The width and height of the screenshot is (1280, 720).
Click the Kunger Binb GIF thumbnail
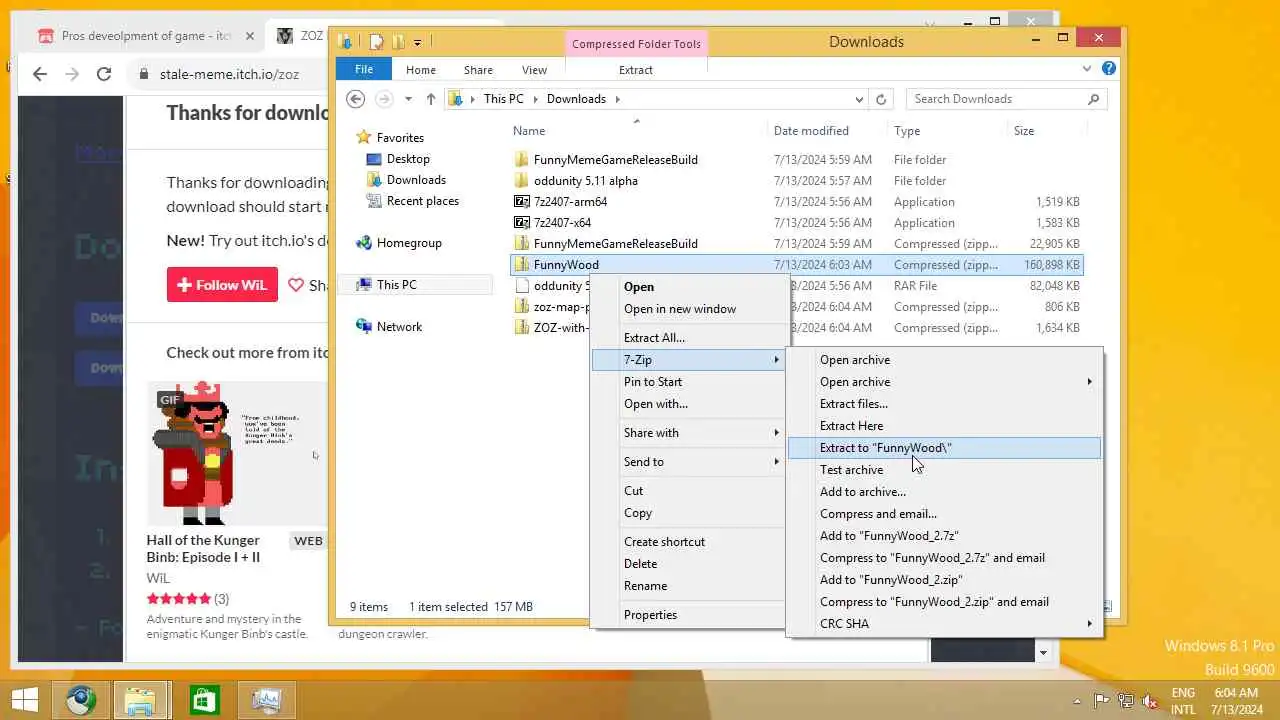pyautogui.click(x=237, y=453)
